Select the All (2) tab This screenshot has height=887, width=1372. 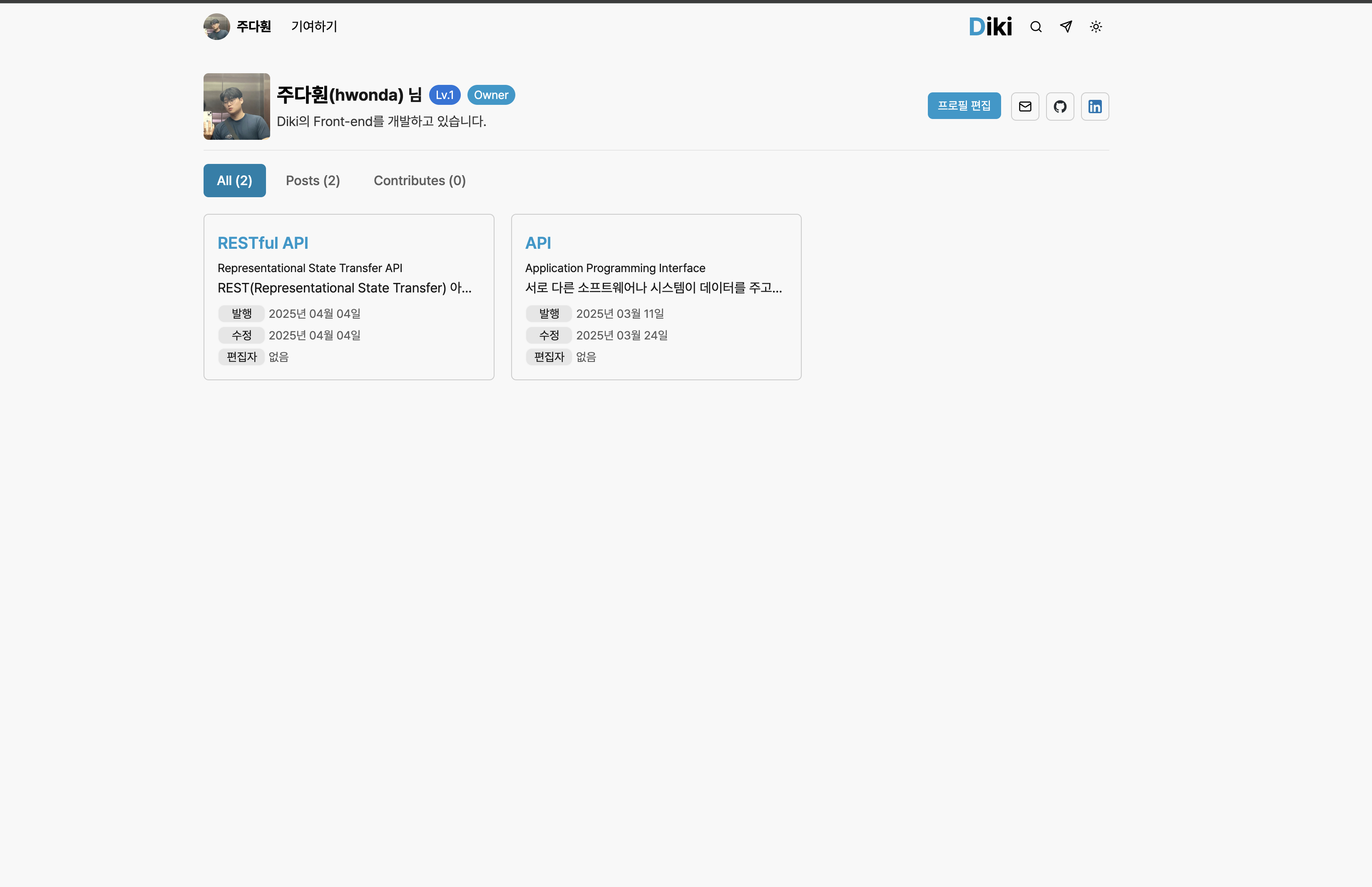(x=234, y=181)
